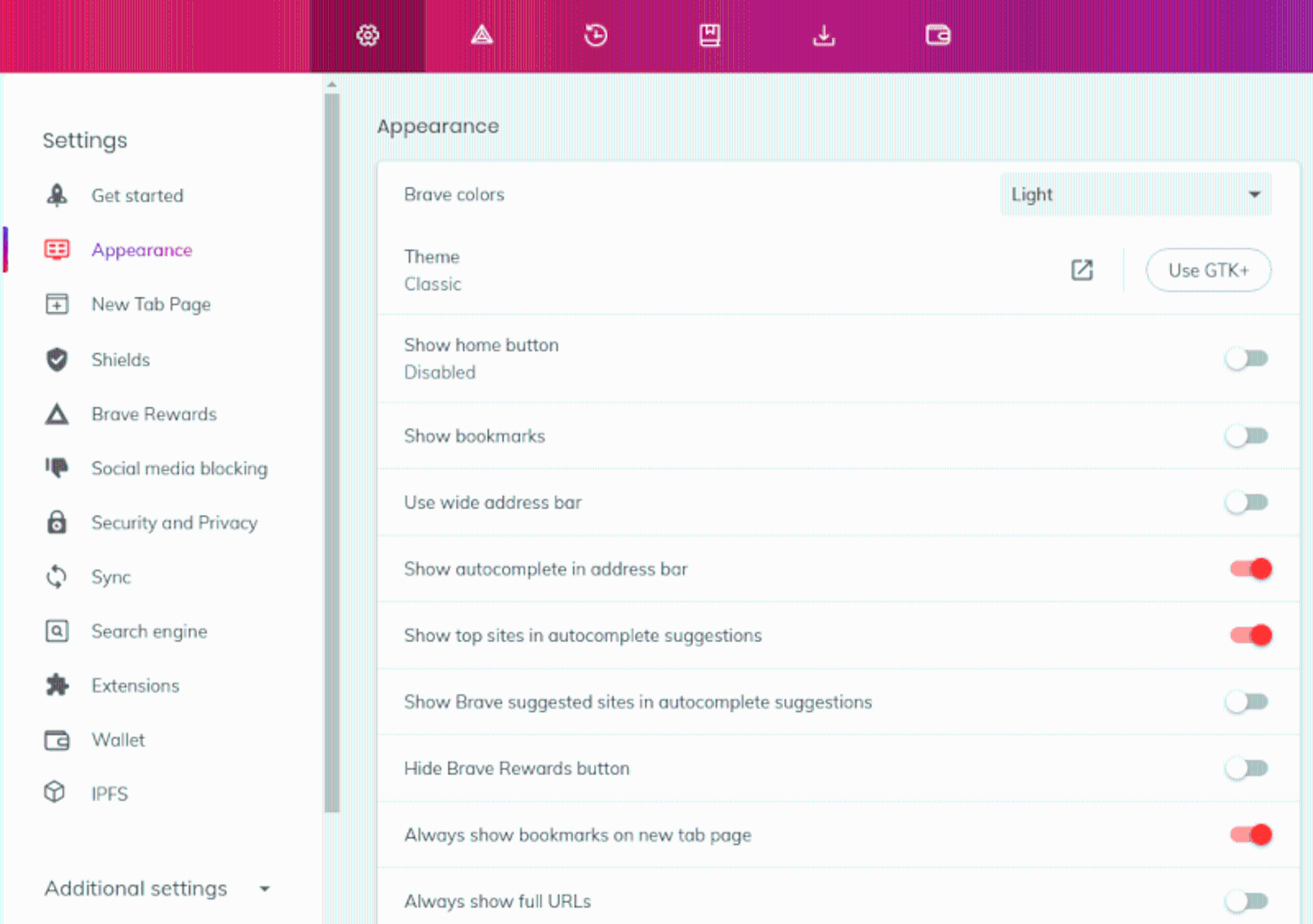
Task: Click the Sync arrows icon in sidebar
Action: [x=57, y=577]
